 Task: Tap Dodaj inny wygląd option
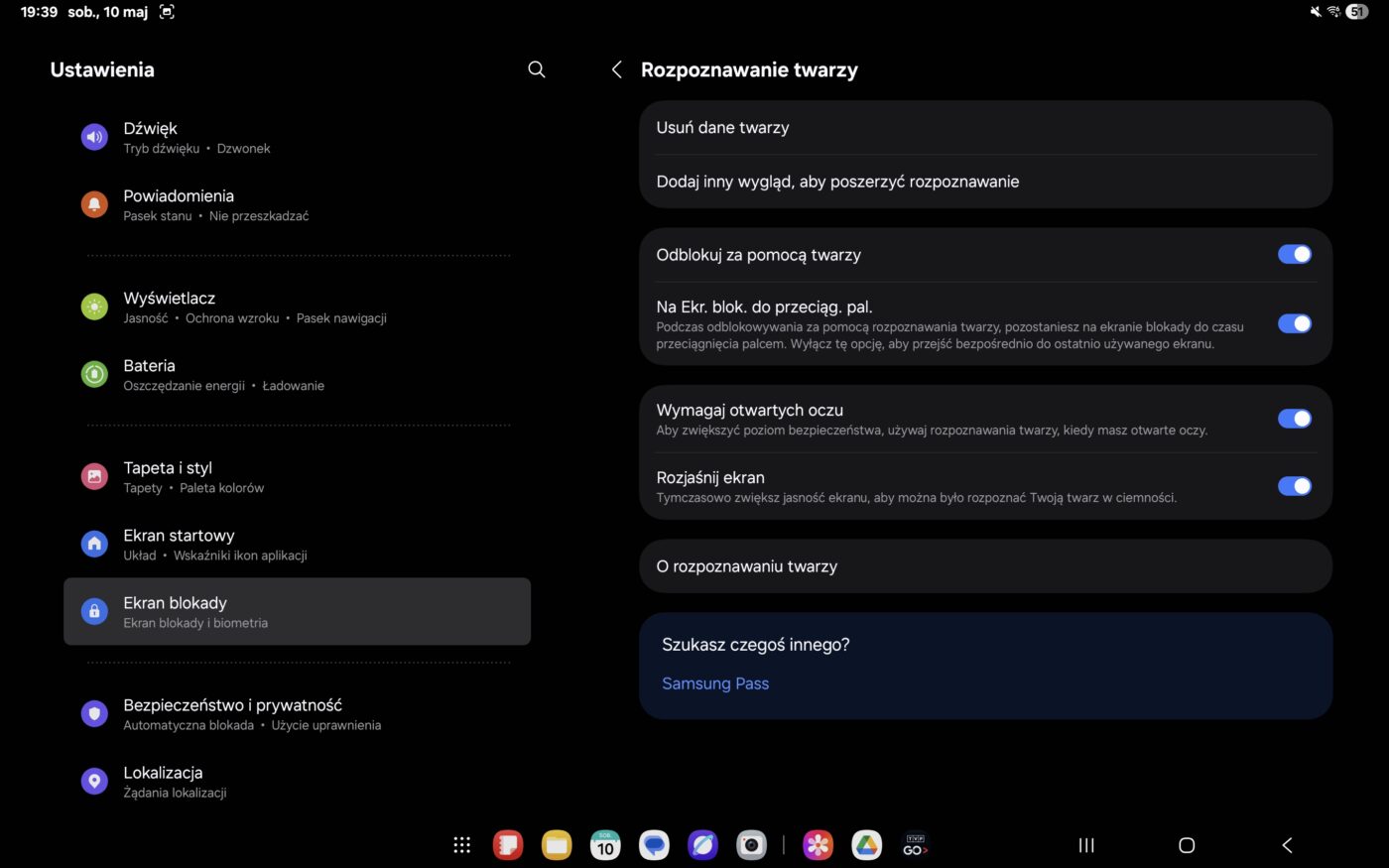(837, 182)
